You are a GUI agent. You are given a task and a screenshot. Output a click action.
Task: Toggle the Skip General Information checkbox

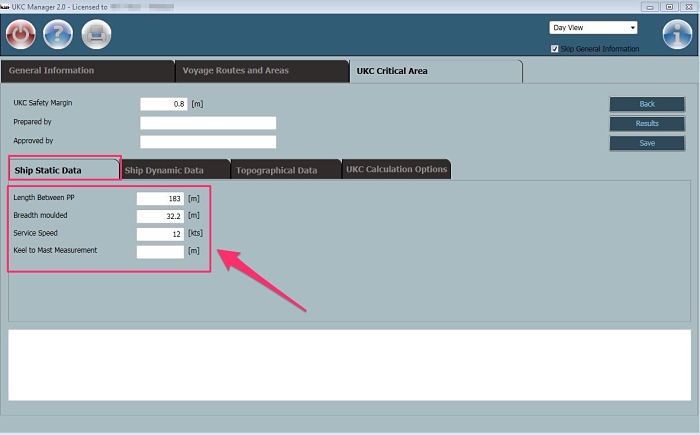point(555,49)
